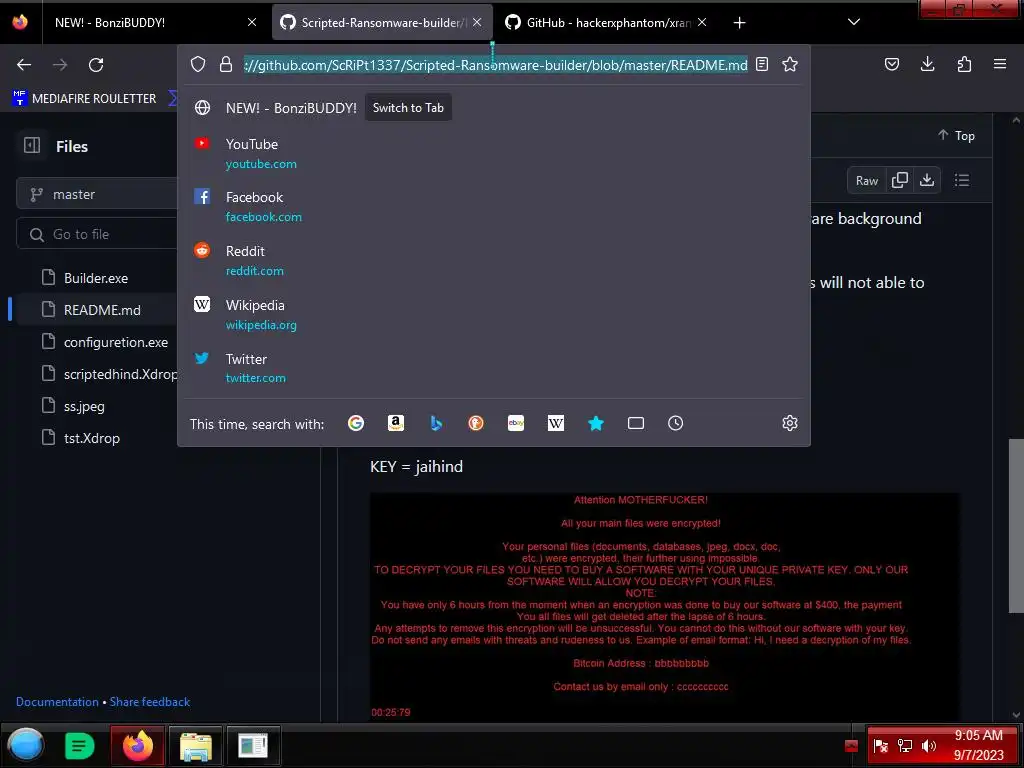The height and width of the screenshot is (768, 1024).
Task: Search bookmarks with the star shortcut
Action: point(596,423)
